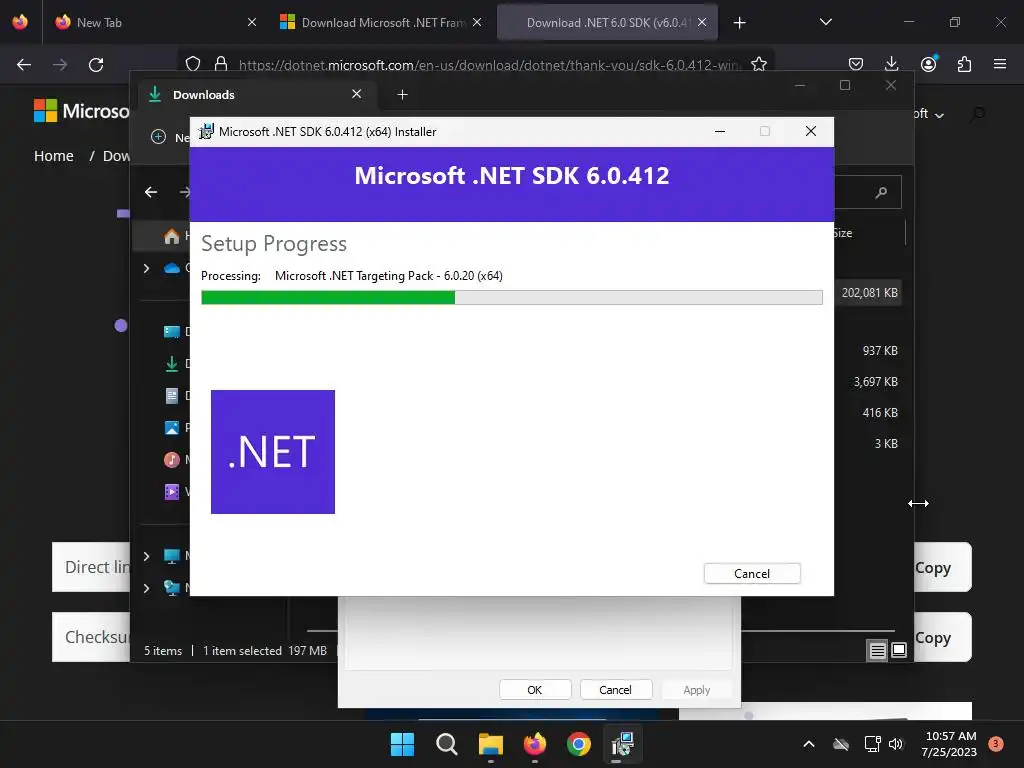Image resolution: width=1024 pixels, height=768 pixels.
Task: Go back in Firefox history
Action: 24,65
